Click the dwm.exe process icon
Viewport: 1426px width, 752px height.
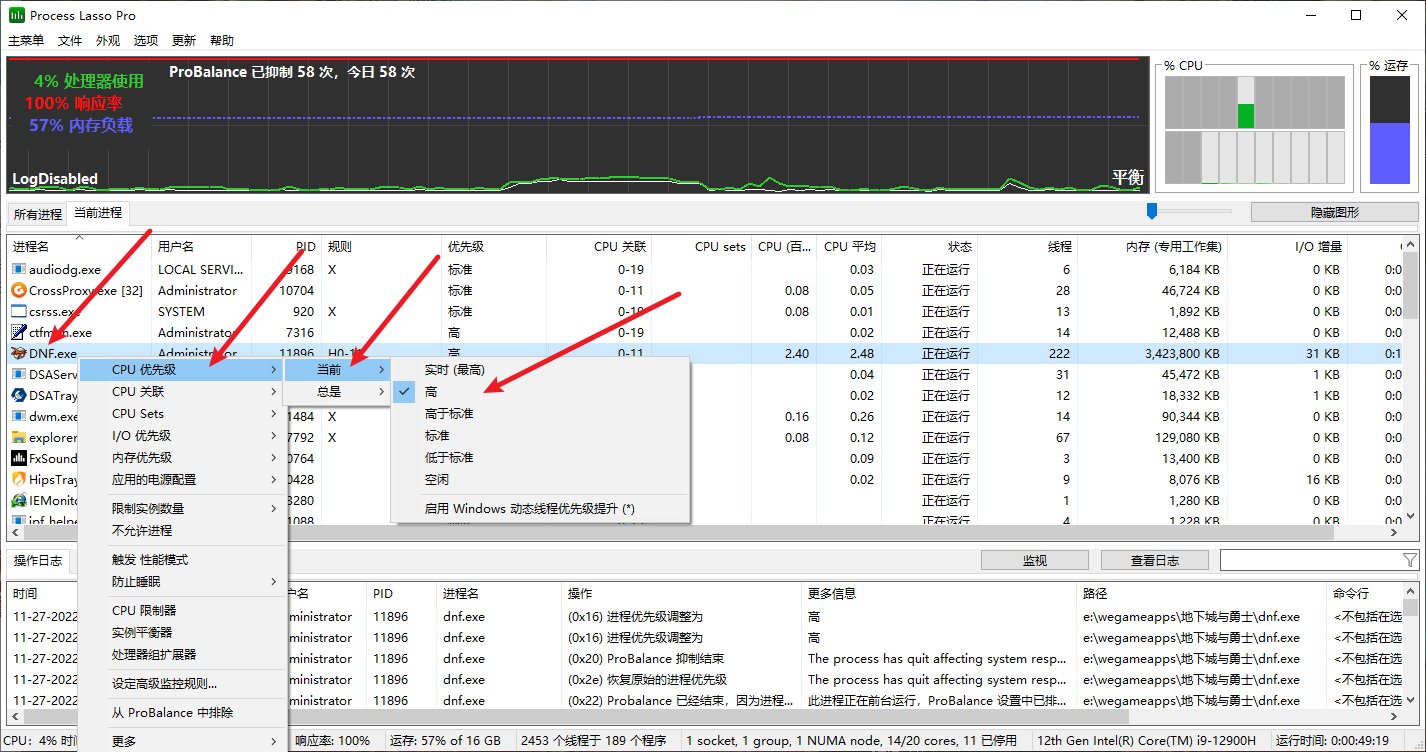coord(18,416)
